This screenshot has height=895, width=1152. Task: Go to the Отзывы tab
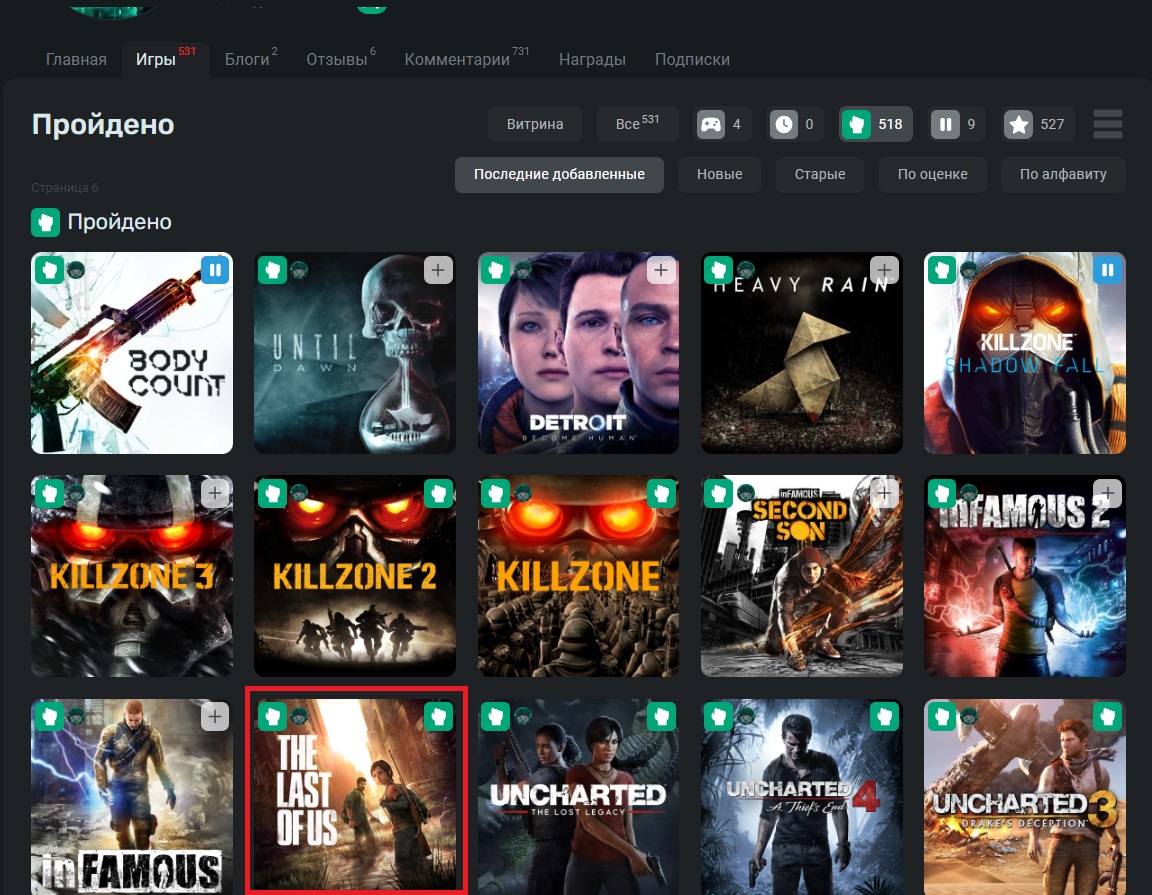(340, 60)
